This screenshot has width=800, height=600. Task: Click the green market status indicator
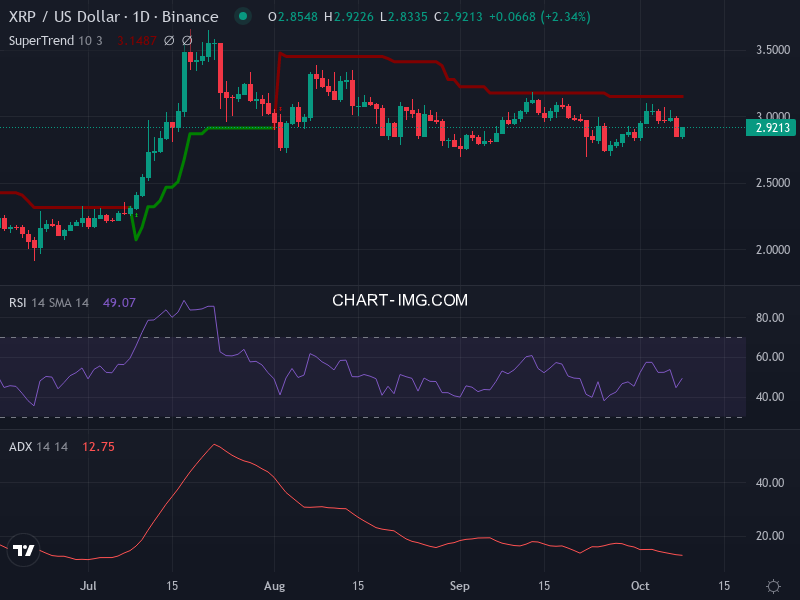coord(243,17)
